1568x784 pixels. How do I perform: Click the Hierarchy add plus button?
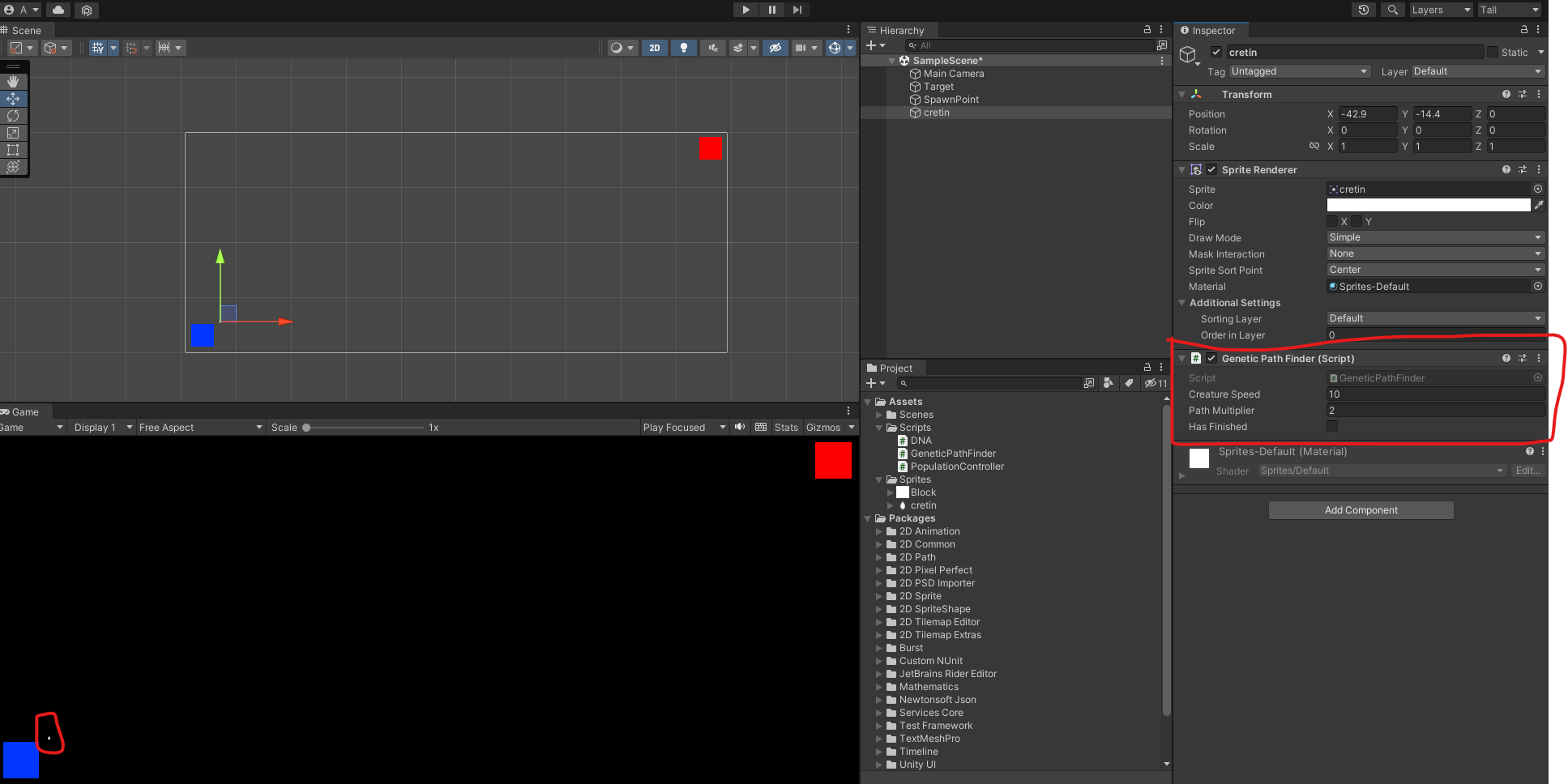[871, 45]
